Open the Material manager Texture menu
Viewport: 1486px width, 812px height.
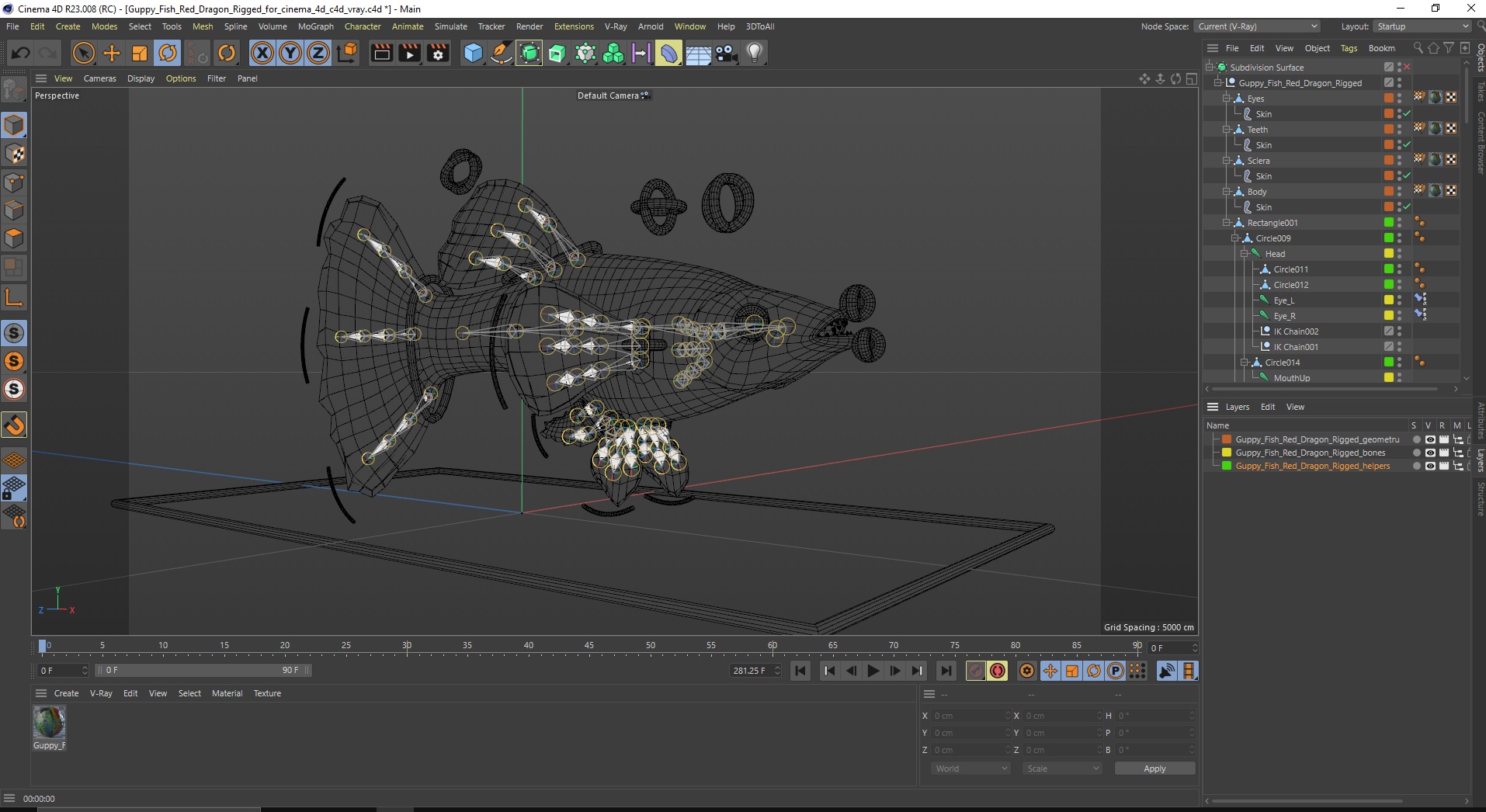pyautogui.click(x=267, y=693)
